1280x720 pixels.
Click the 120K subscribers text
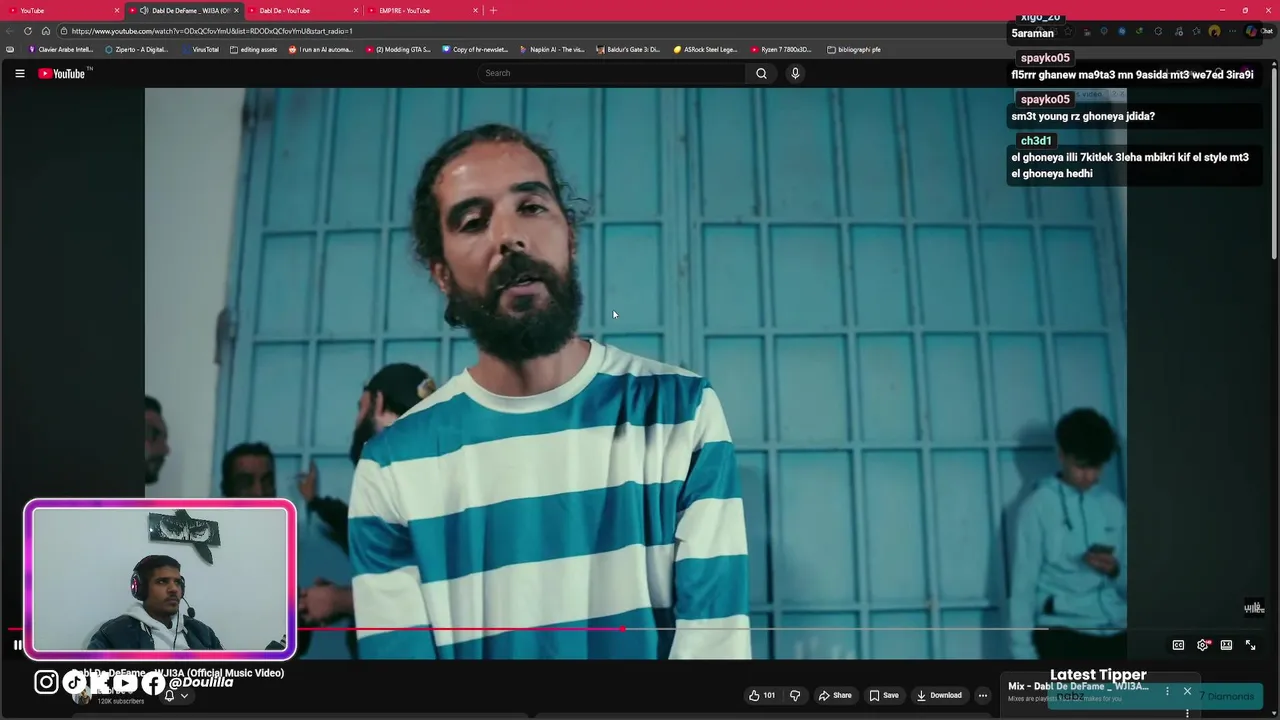pyautogui.click(x=121, y=701)
